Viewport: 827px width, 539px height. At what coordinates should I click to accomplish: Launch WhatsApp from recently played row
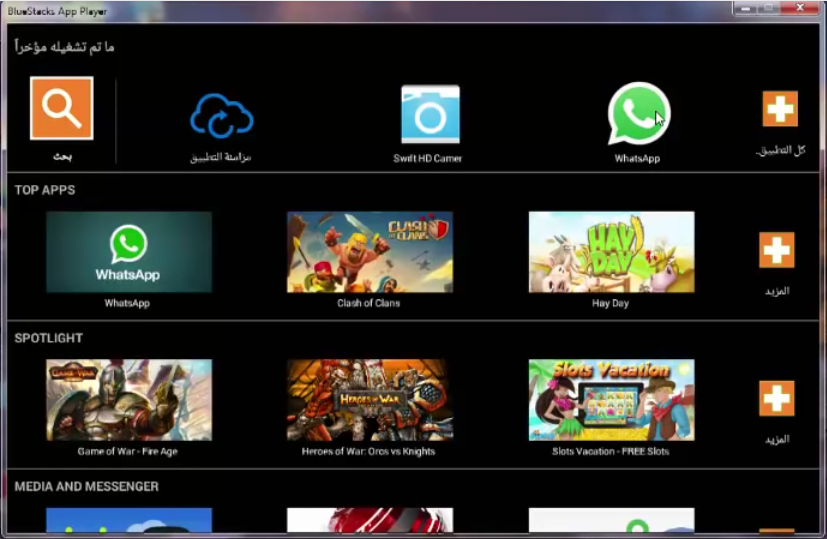click(639, 113)
